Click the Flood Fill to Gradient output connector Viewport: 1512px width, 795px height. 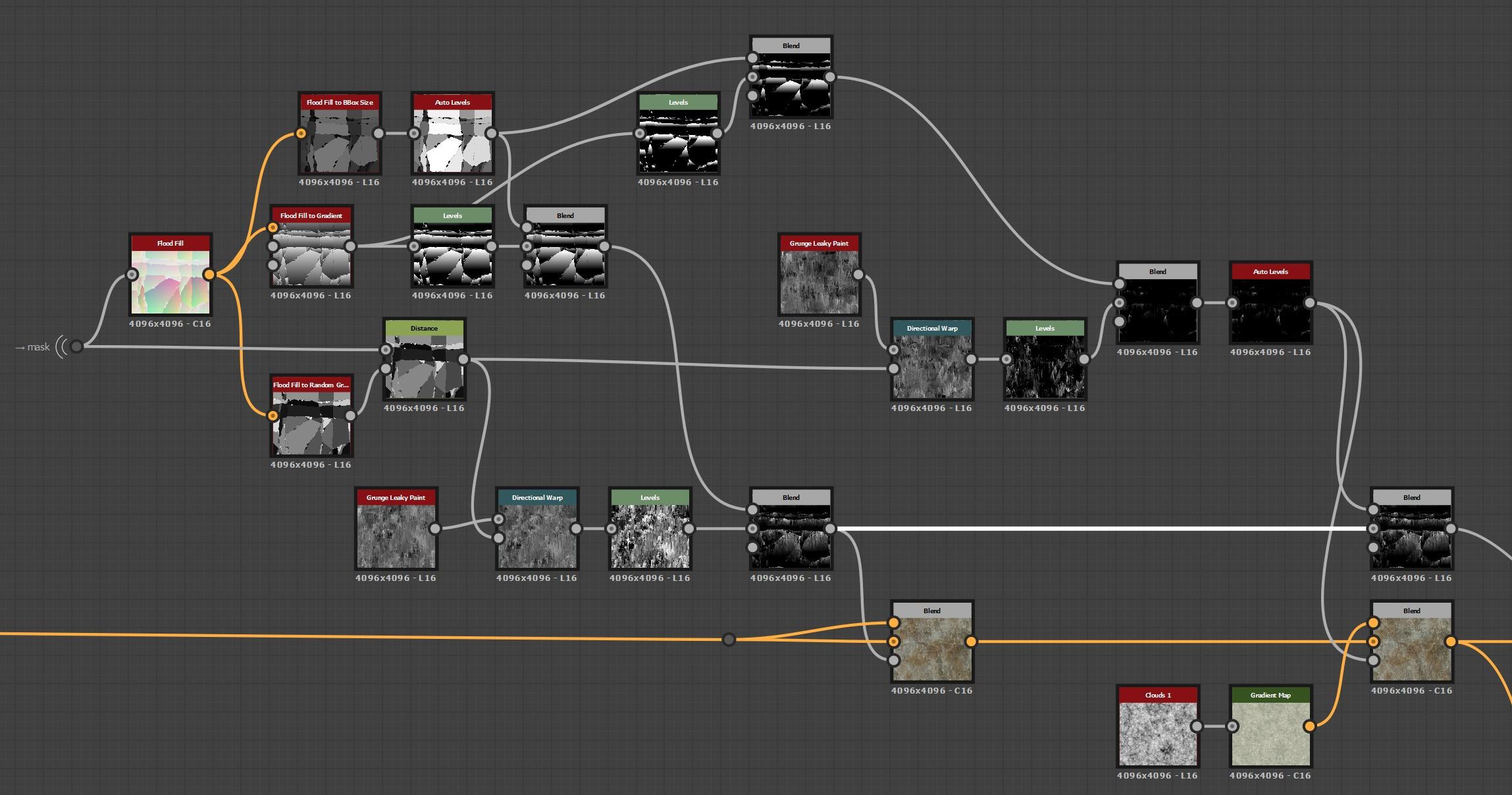[350, 246]
